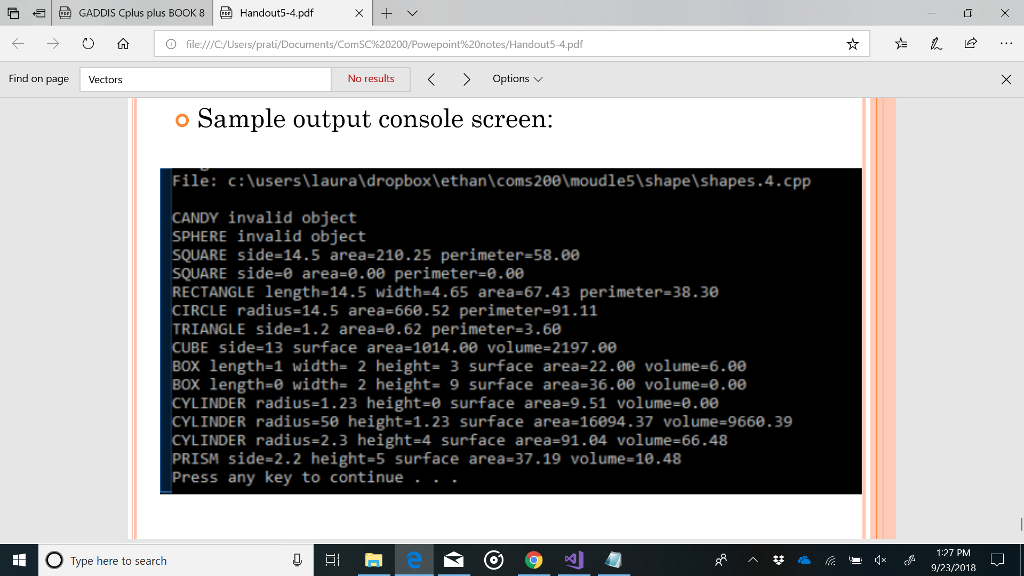Expand the find Options dropdown

pos(517,79)
